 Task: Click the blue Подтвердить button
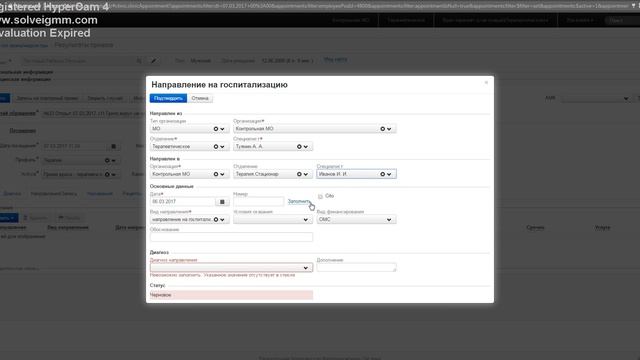pyautogui.click(x=168, y=98)
